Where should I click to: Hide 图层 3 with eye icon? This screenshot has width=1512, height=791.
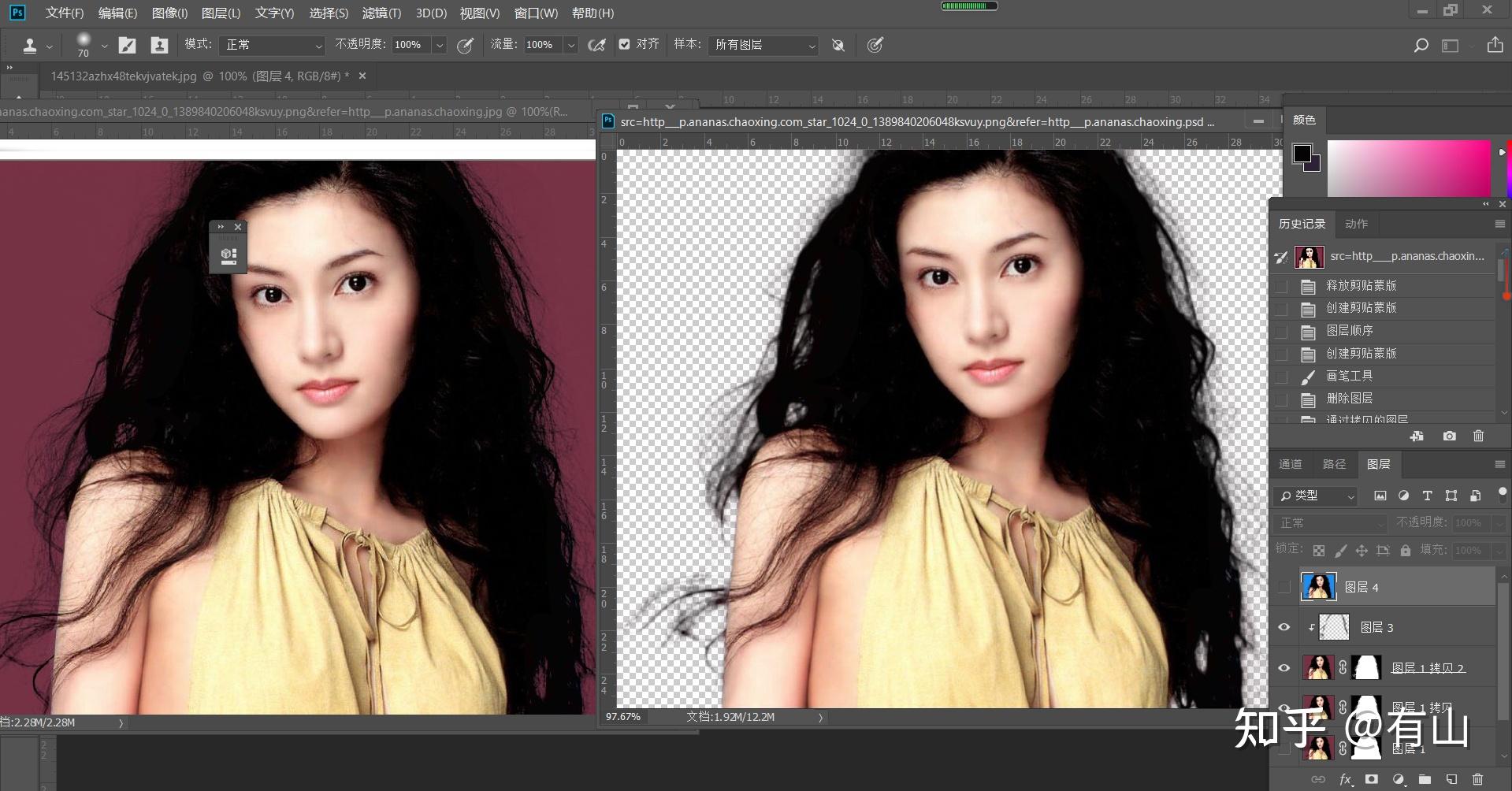tap(1284, 627)
